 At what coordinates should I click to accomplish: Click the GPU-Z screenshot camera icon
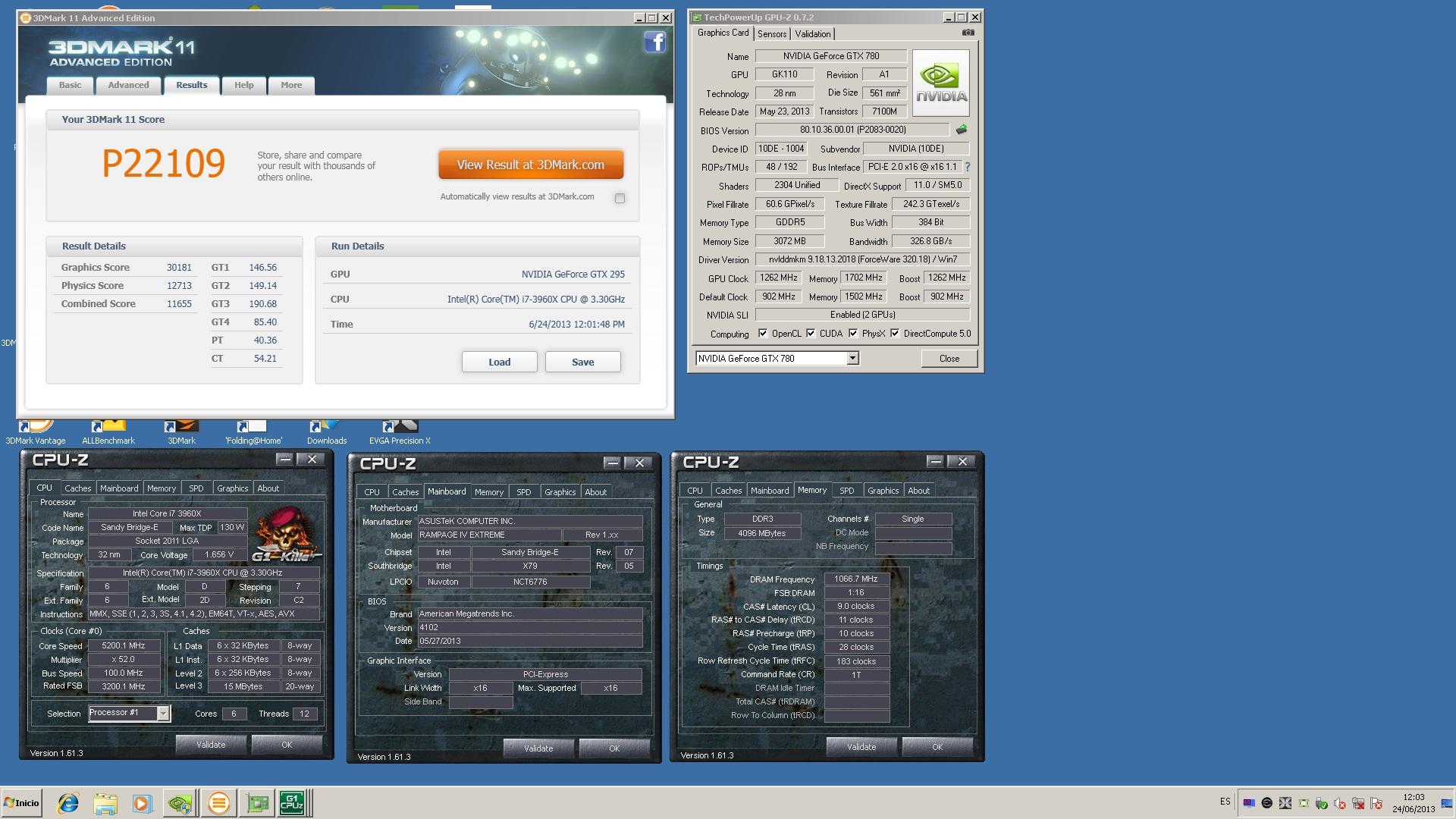968,33
